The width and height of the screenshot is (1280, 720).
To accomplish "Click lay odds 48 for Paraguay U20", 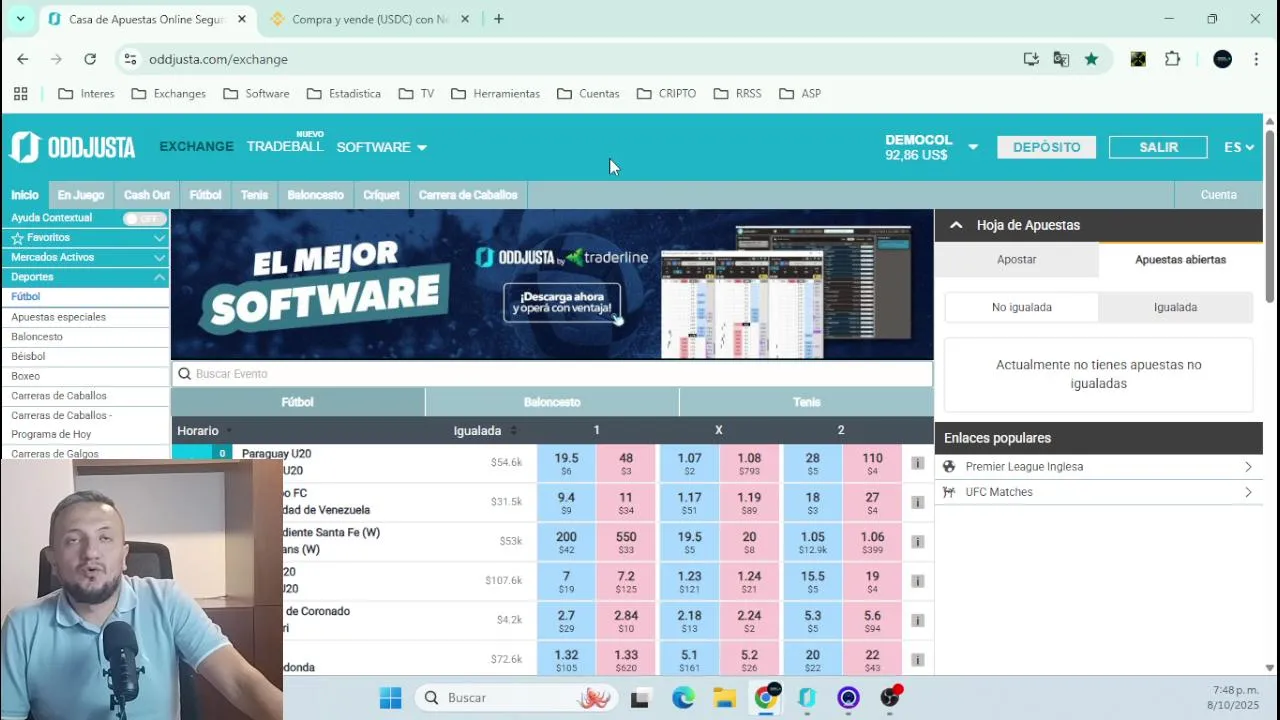I will click(626, 463).
